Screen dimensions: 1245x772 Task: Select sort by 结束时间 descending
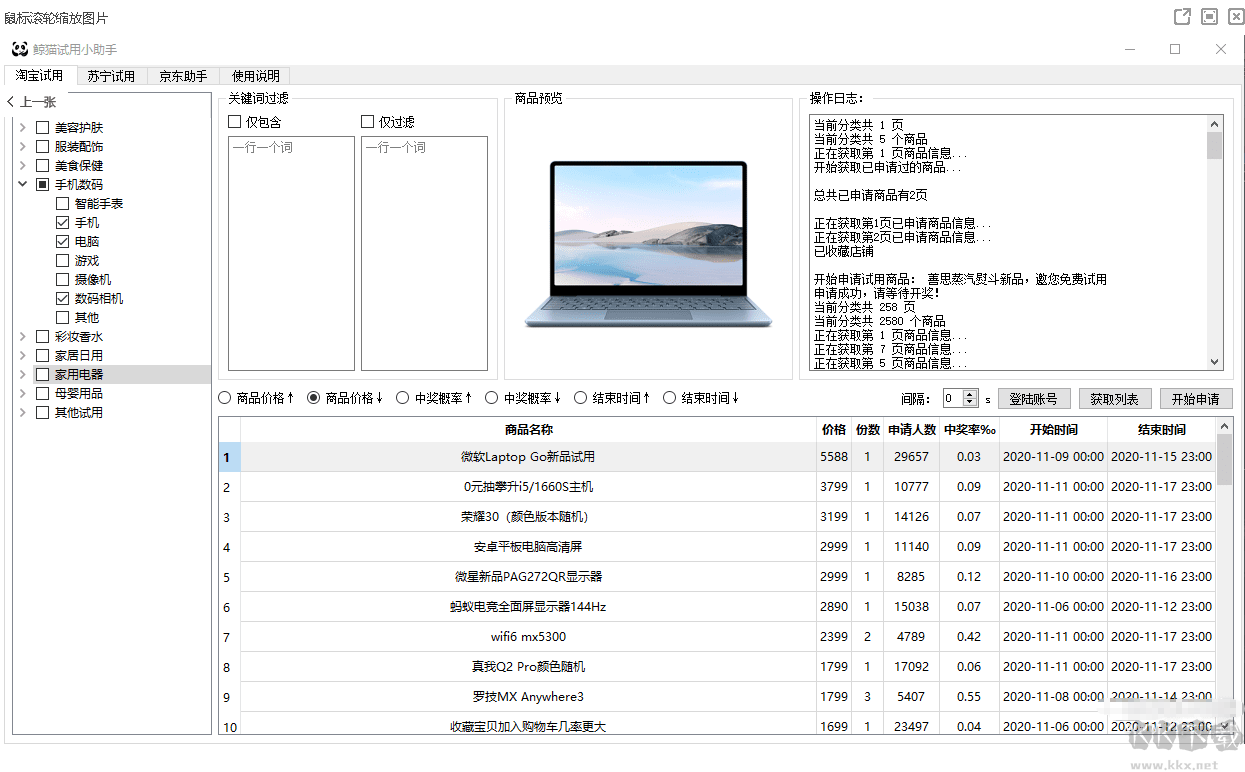pyautogui.click(x=670, y=398)
